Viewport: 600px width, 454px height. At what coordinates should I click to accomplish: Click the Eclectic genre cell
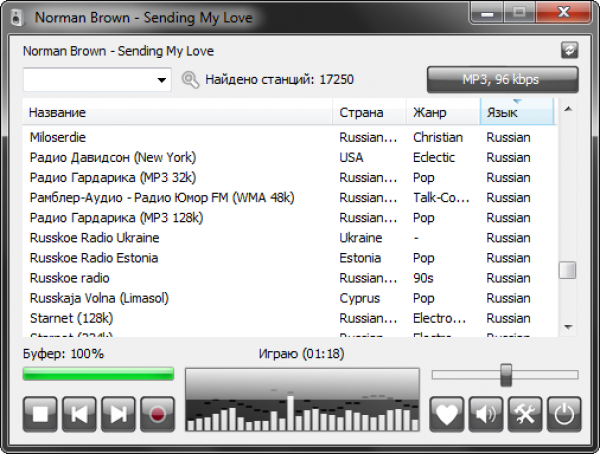point(434,157)
